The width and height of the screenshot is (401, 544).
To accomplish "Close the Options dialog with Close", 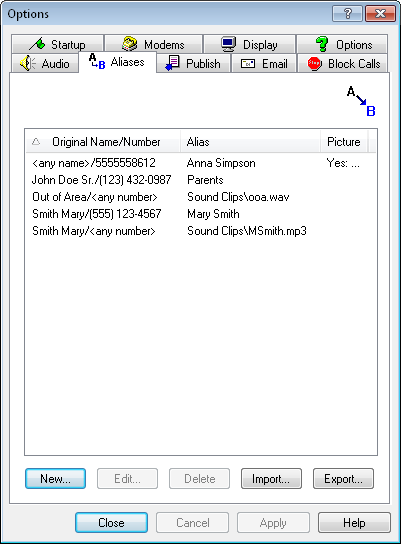I will (111, 522).
